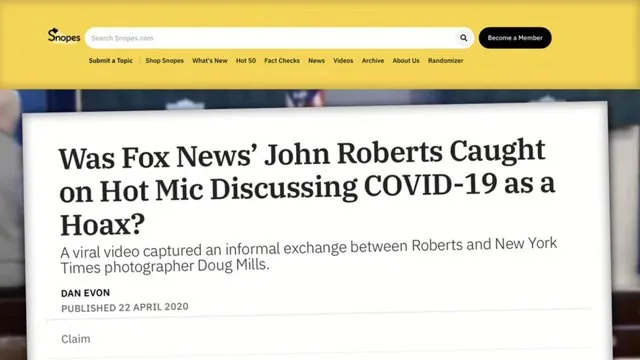640x360 pixels.
Task: Click the Become a Member button
Action: (515, 38)
